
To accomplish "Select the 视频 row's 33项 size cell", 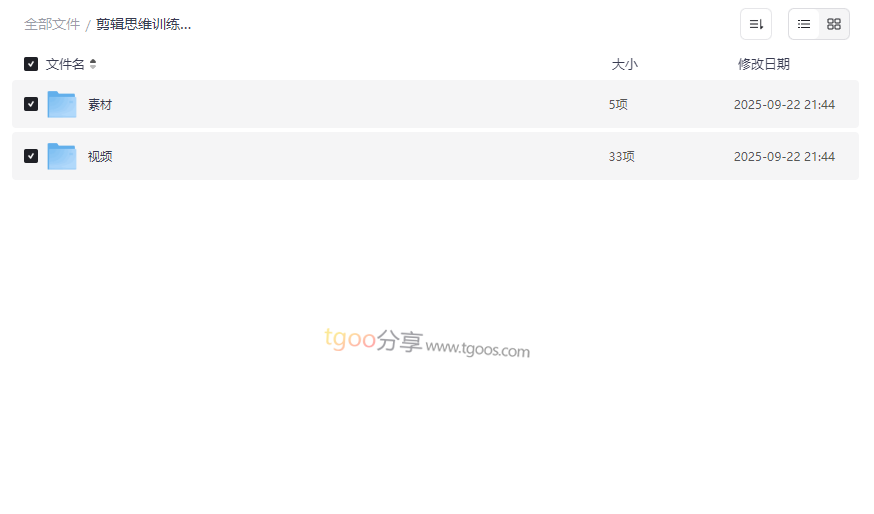I will 621,156.
